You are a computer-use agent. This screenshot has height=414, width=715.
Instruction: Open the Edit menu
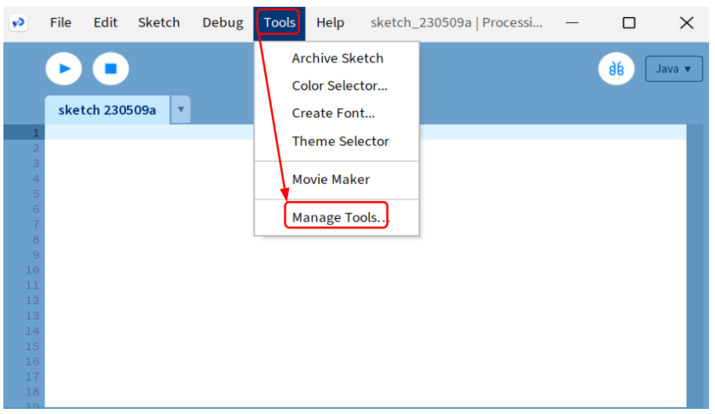tap(105, 22)
